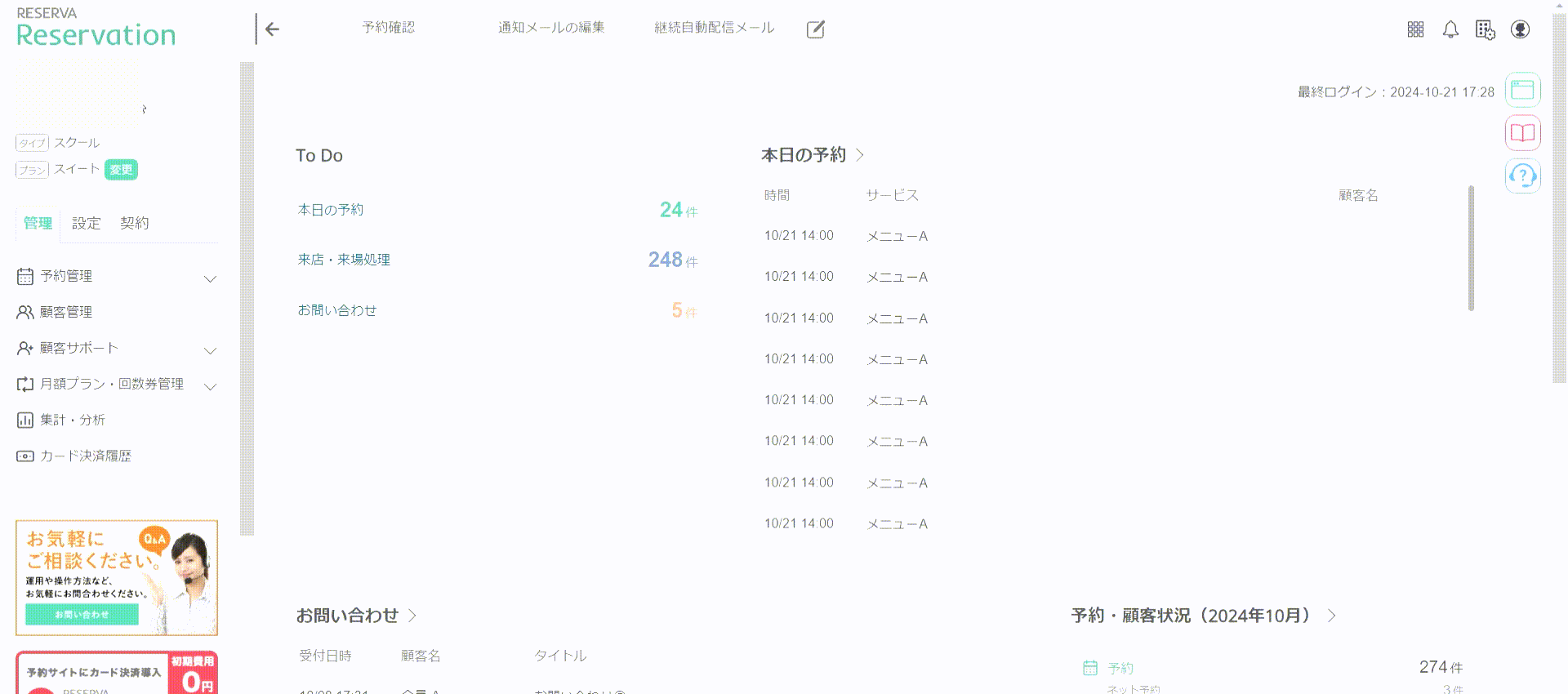Viewport: 1568px width, 694px height.
Task: Click the RESERVA Reservation logo
Action: coord(96,27)
